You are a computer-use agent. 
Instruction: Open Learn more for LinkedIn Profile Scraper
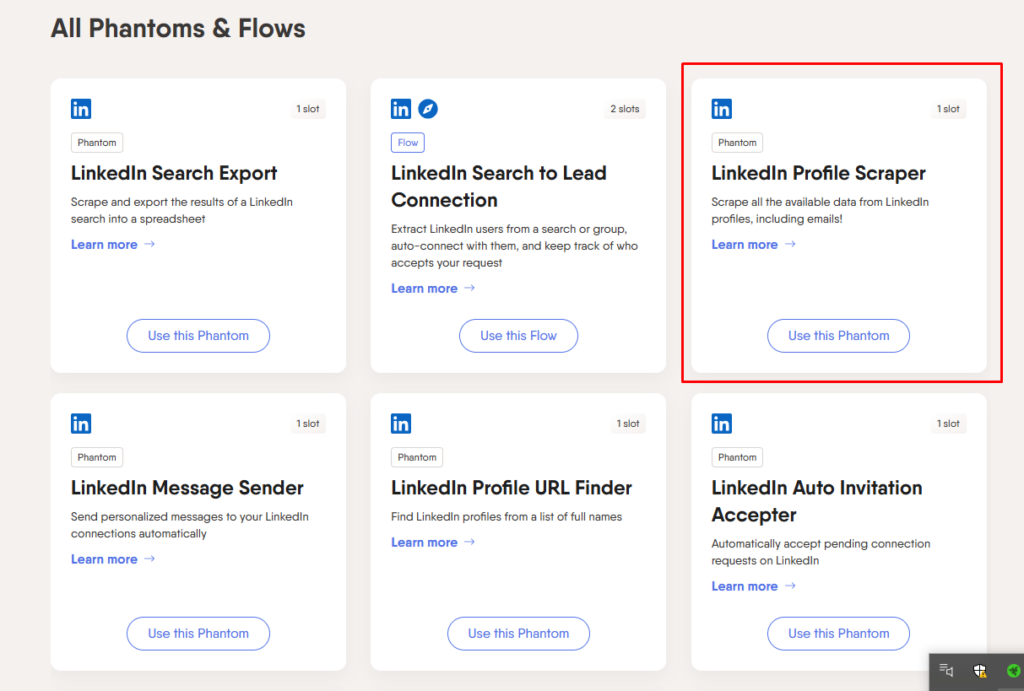(x=745, y=244)
